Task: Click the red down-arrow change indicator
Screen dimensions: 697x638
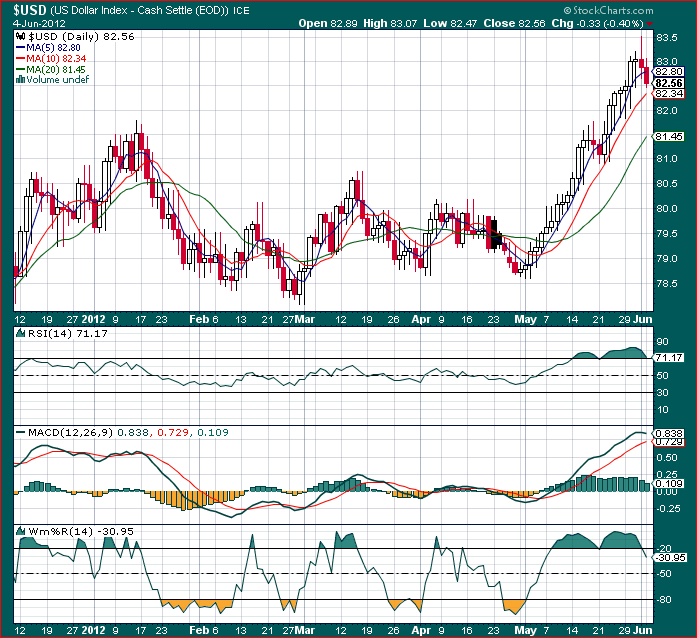Action: [649, 24]
